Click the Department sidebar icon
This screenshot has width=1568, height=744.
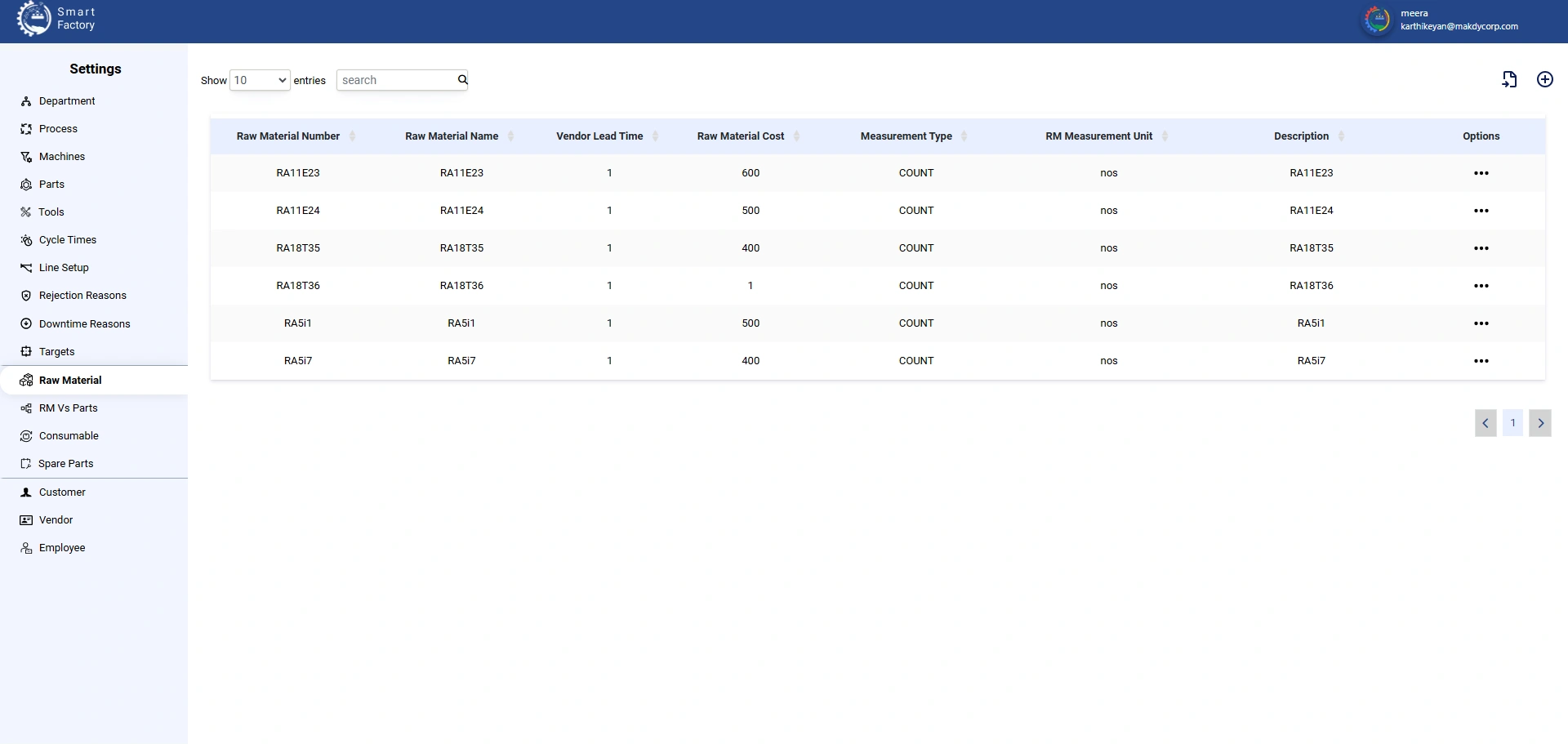coord(26,101)
